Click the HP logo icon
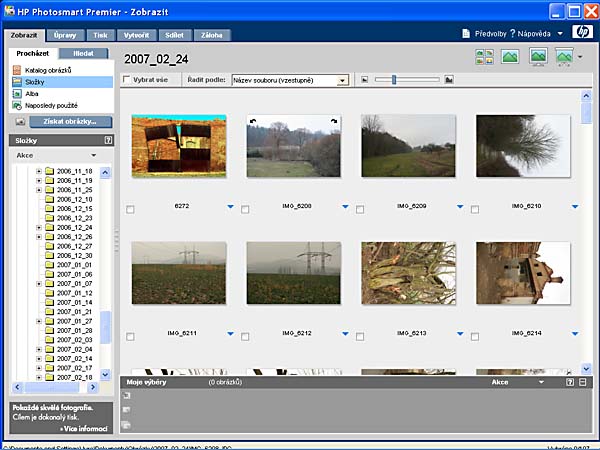Image resolution: width=600 pixels, height=450 pixels. coord(583,33)
